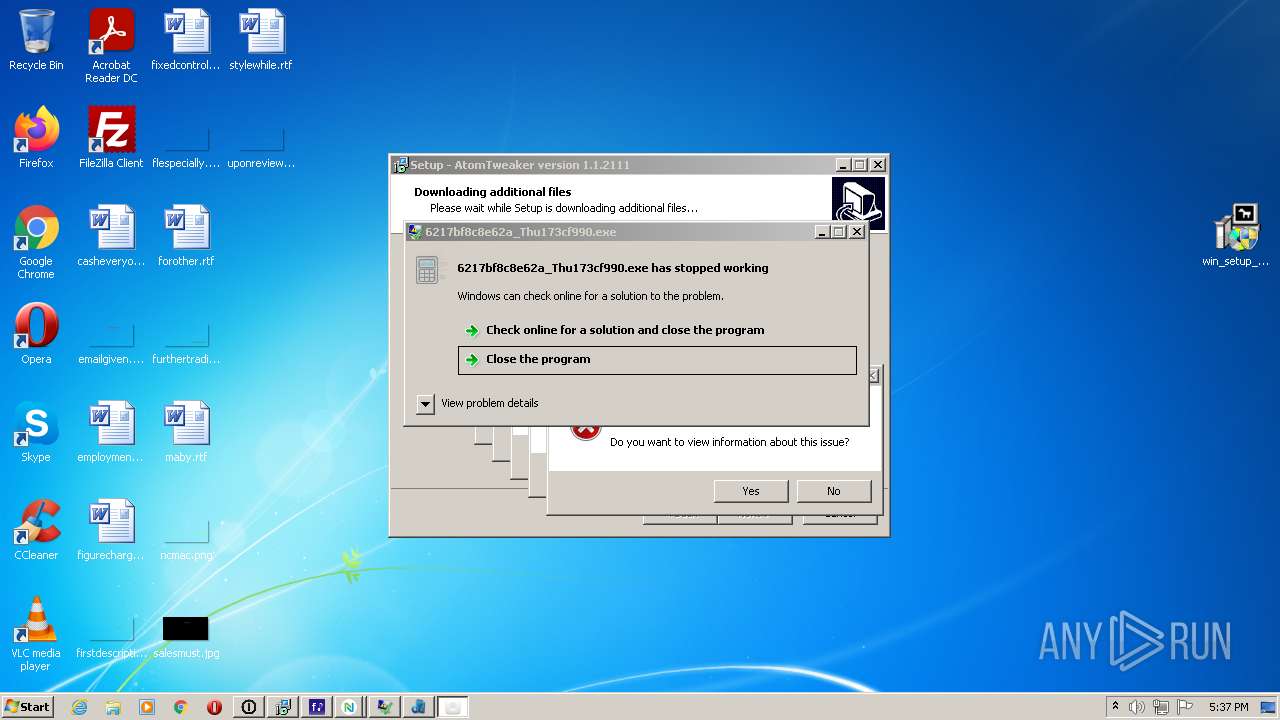Click Opera icon in the taskbar

pyautogui.click(x=214, y=707)
